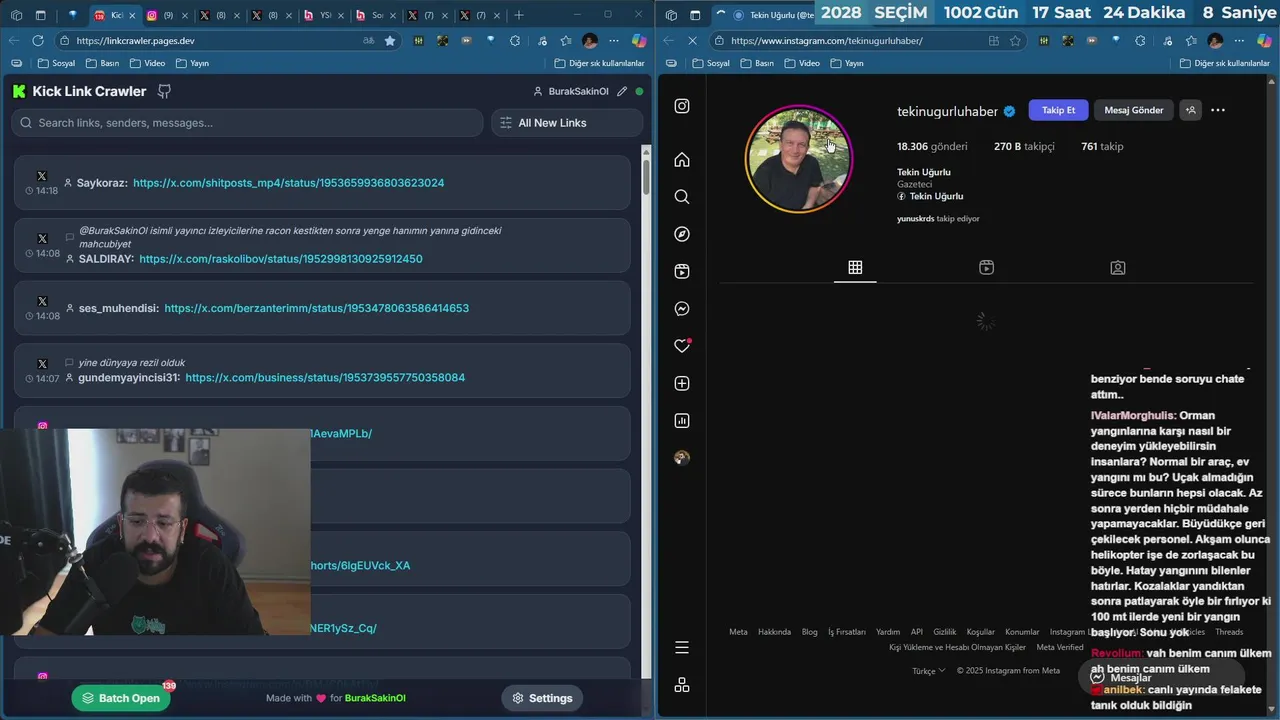Image resolution: width=1280 pixels, height=720 pixels.
Task: Reload the linkcrawler.pages.dev page
Action: (x=38, y=40)
